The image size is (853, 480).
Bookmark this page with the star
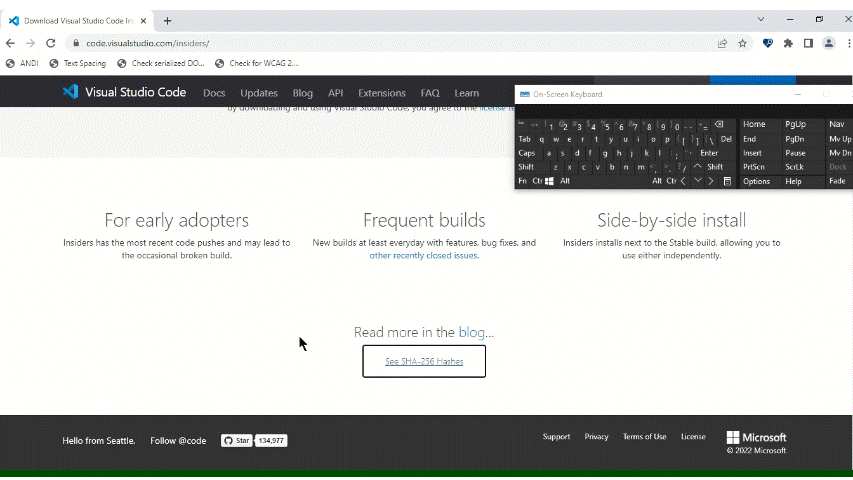[743, 43]
